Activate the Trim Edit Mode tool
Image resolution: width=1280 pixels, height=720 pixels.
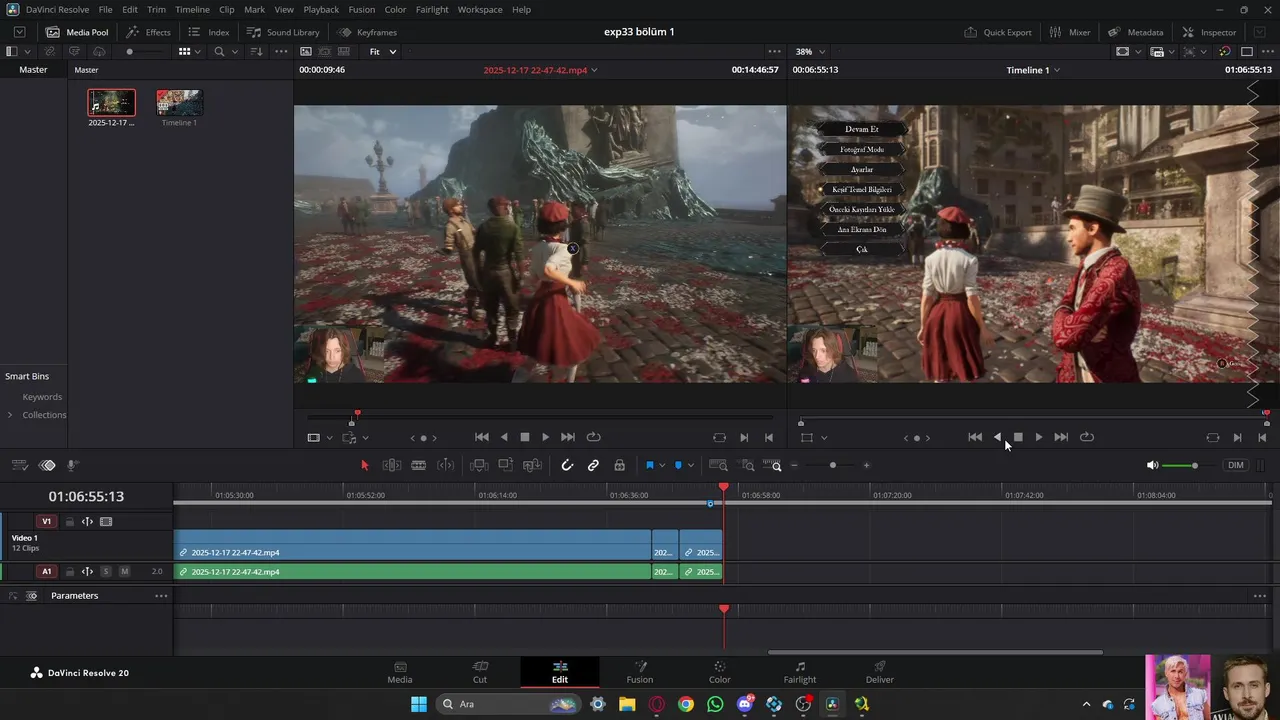click(392, 465)
